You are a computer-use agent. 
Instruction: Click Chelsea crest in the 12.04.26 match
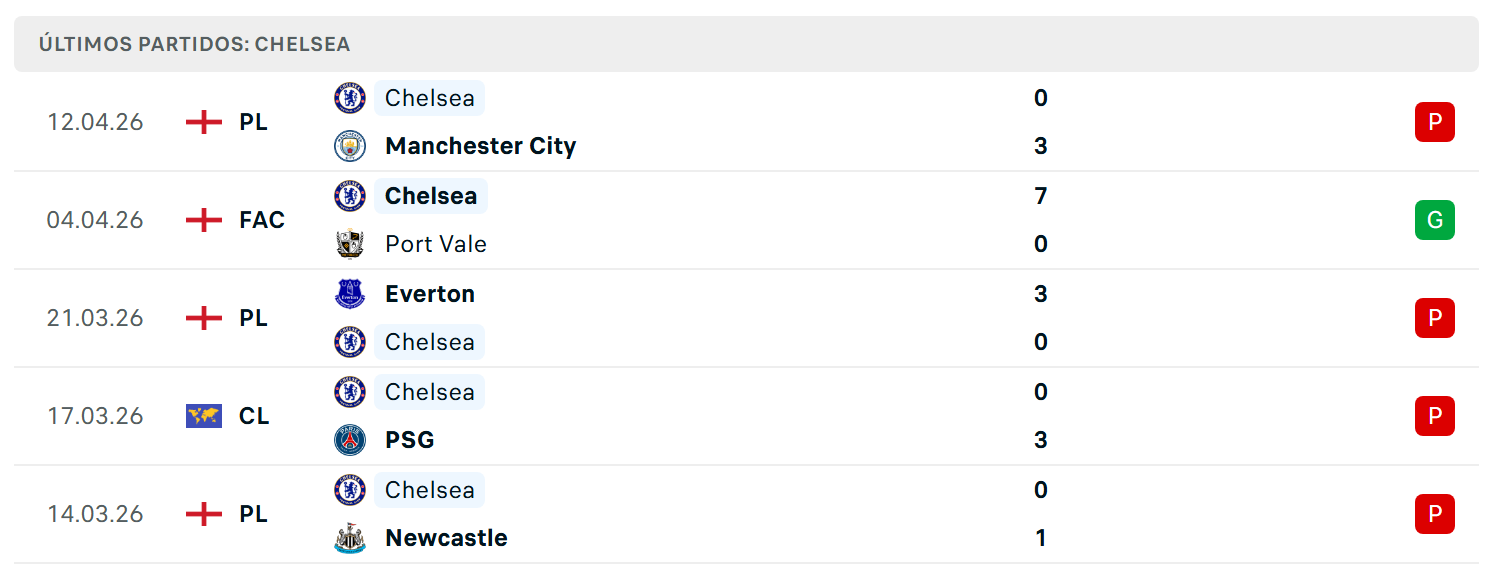350,98
